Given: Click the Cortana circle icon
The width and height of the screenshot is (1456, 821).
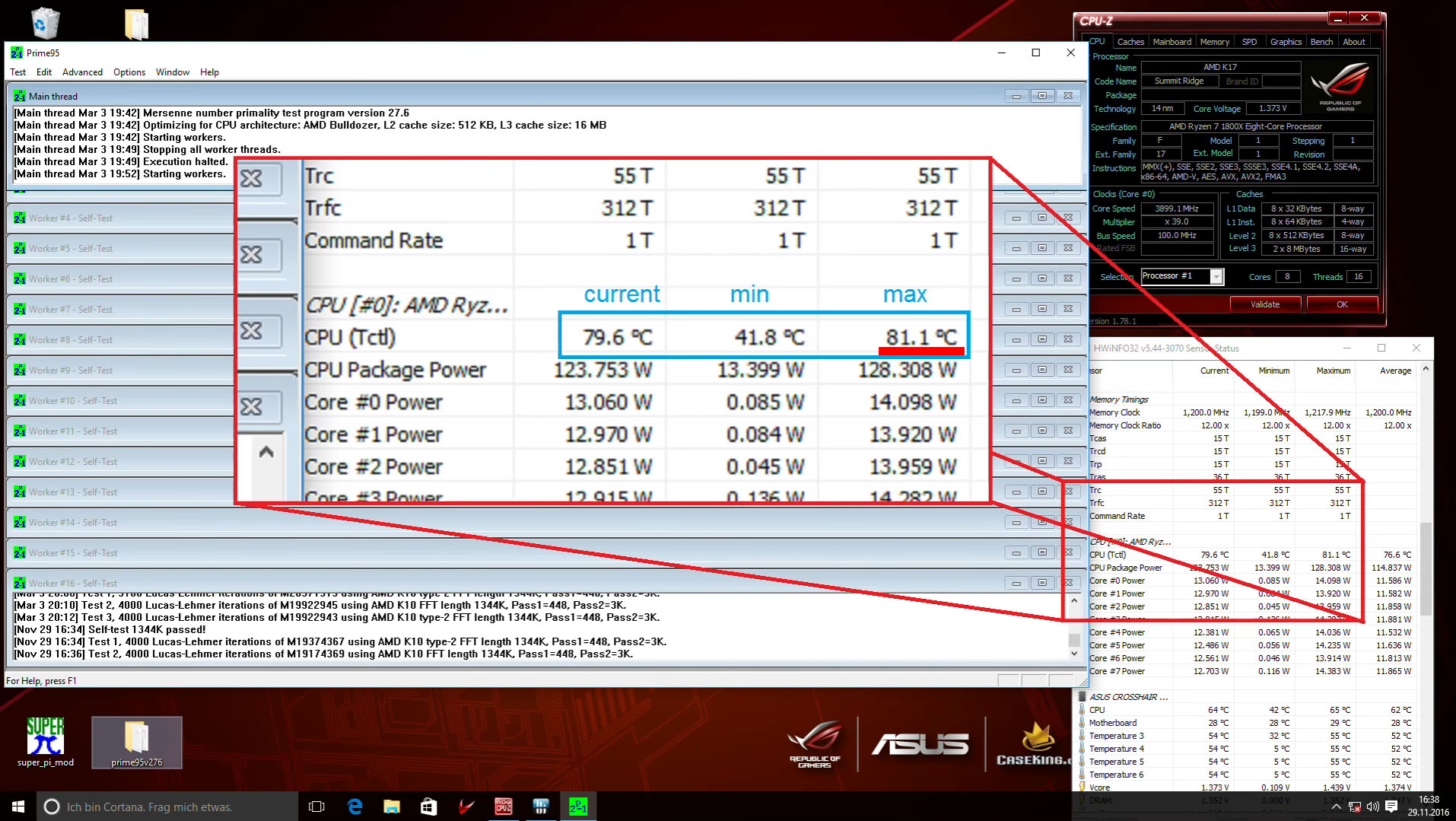Looking at the screenshot, I should tap(52, 807).
